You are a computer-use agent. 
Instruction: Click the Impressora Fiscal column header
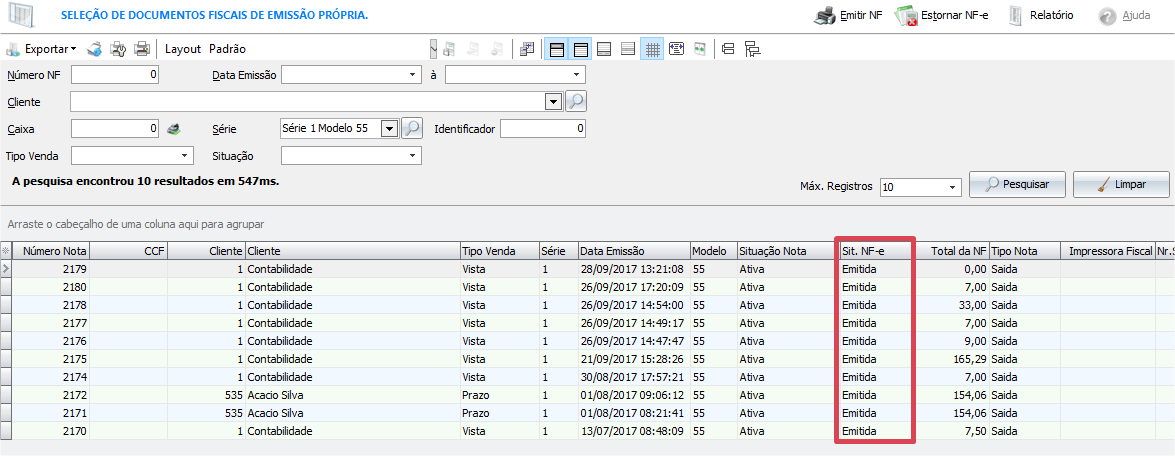pyautogui.click(x=1107, y=251)
